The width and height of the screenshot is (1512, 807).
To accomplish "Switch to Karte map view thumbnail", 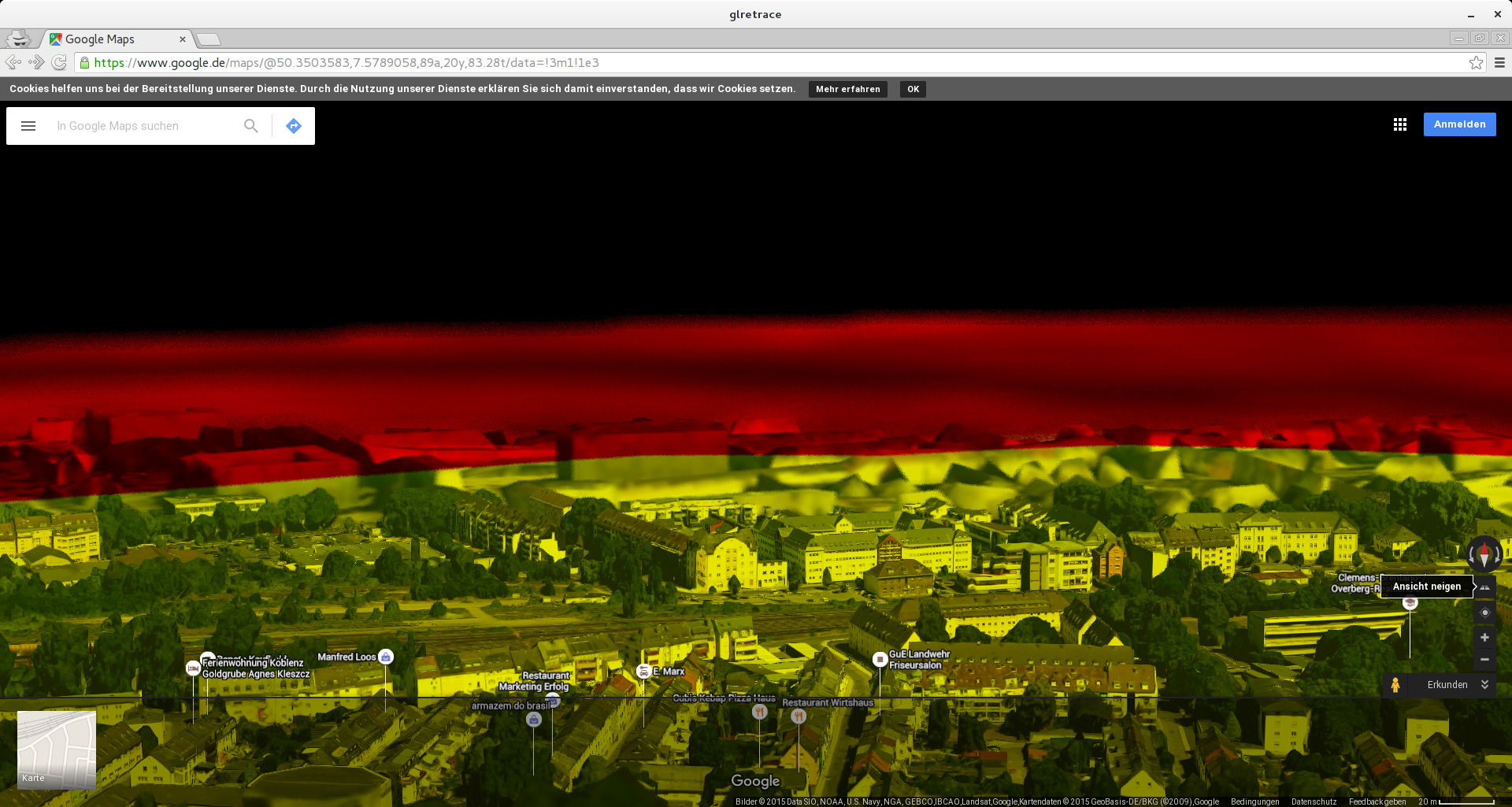I will tap(57, 750).
